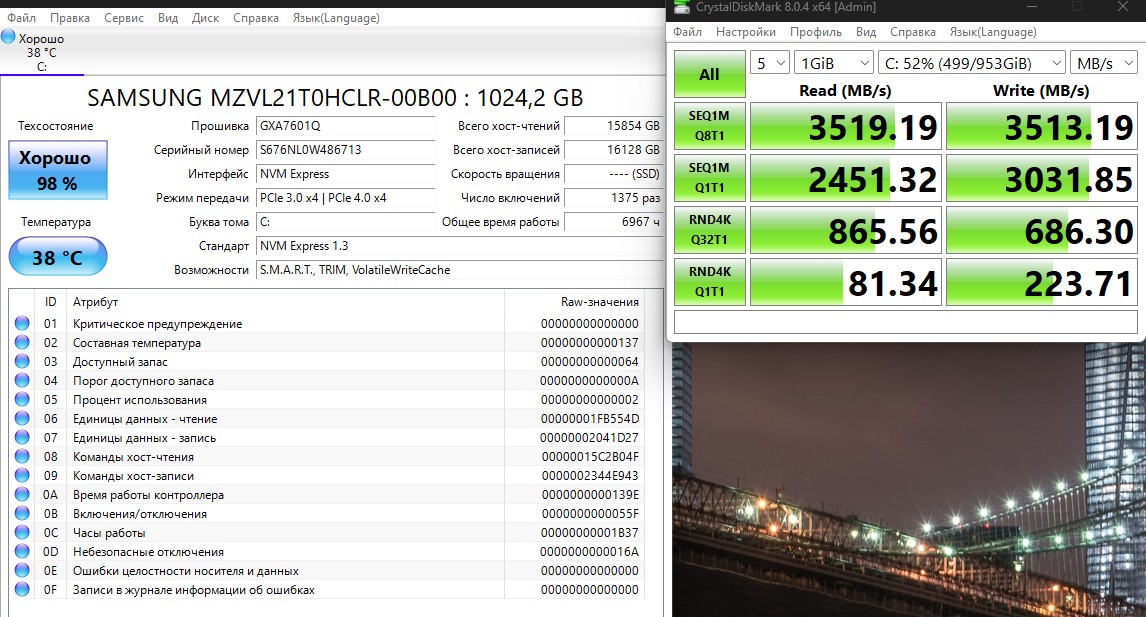Open Справка menu in CrystalDiskMark

click(x=913, y=32)
